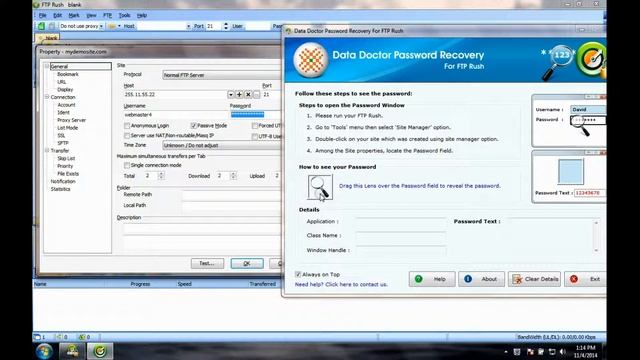The width and height of the screenshot is (640, 360).
Task: Click the OK button in Property dialog
Action: [247, 264]
